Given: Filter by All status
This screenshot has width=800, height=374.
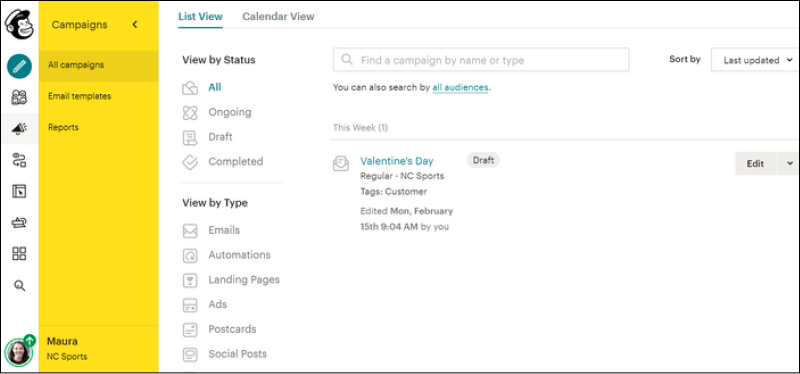Looking at the screenshot, I should click(x=215, y=87).
